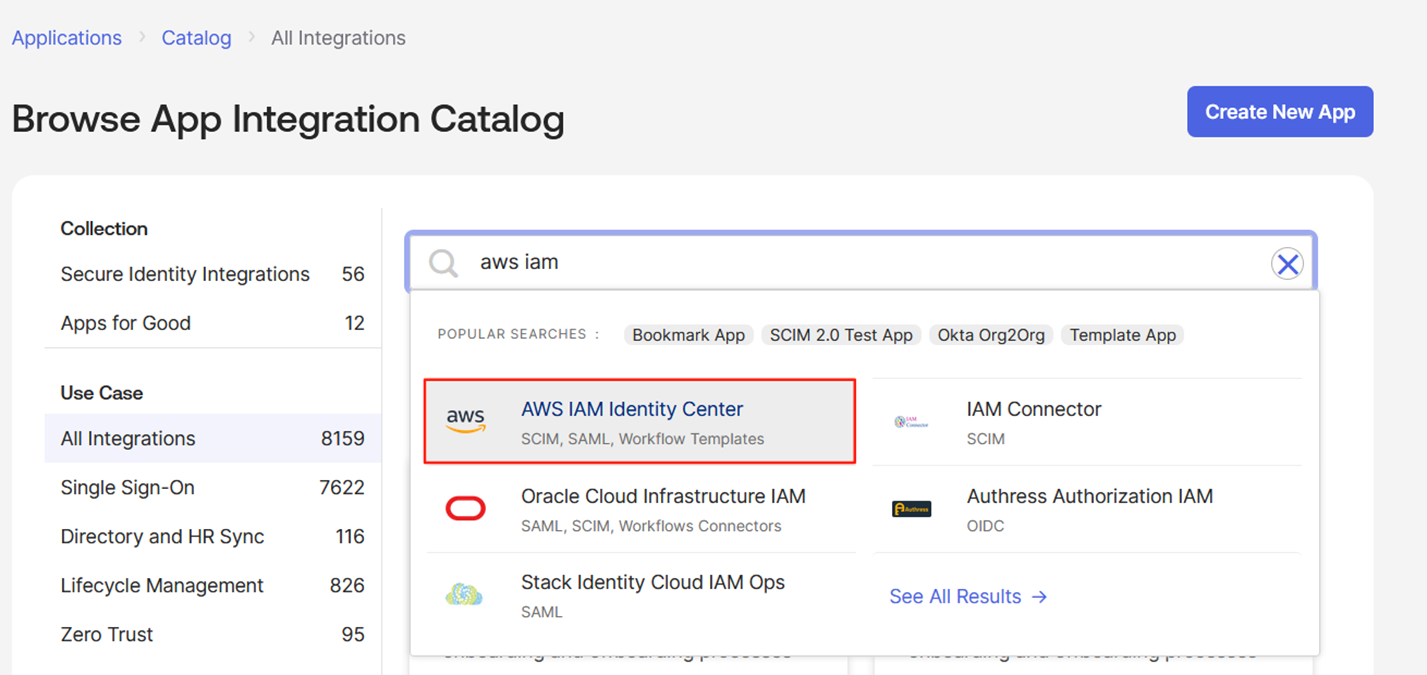Screen dimensions: 1427x675
Task: Click into the search field containing aws iam
Action: [x=860, y=263]
